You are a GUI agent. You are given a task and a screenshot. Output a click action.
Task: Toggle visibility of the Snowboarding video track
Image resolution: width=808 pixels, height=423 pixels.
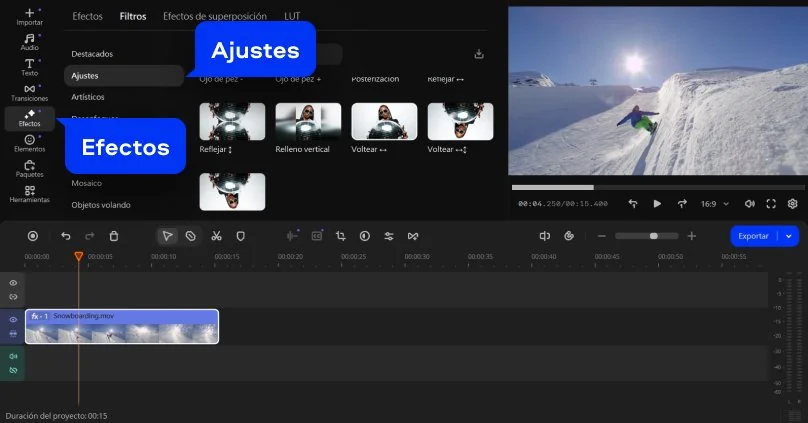tap(13, 320)
